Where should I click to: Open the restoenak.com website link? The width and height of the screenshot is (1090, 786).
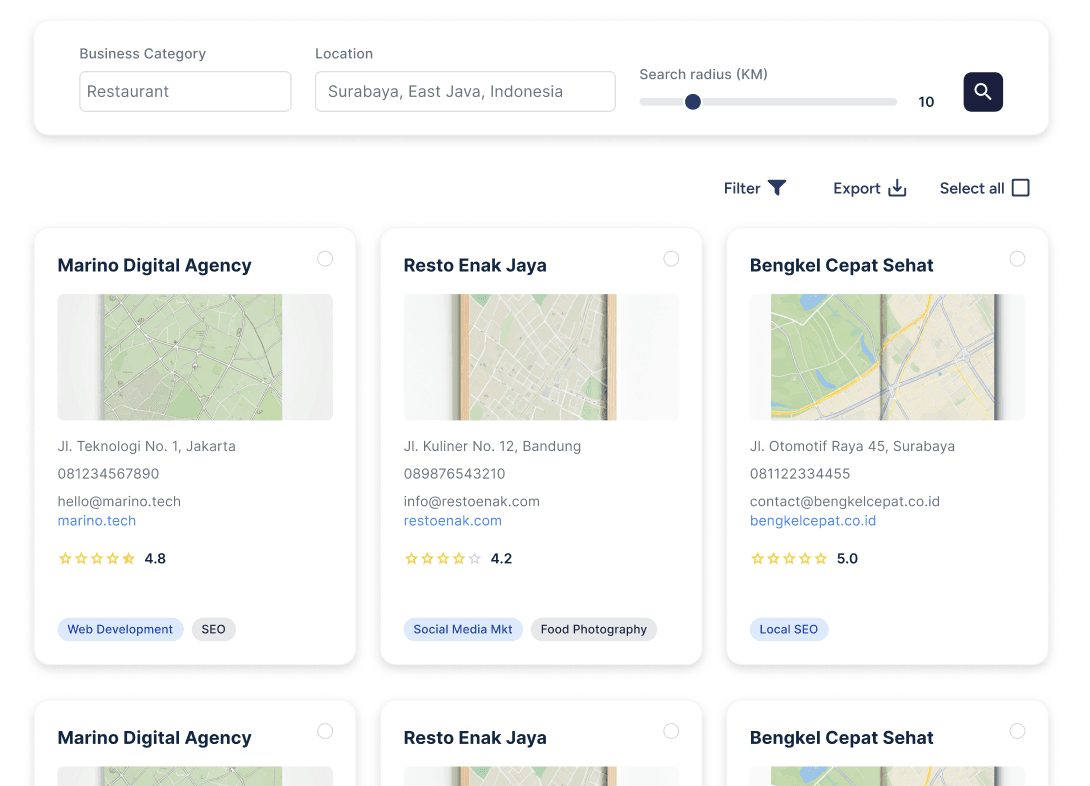pyautogui.click(x=453, y=521)
